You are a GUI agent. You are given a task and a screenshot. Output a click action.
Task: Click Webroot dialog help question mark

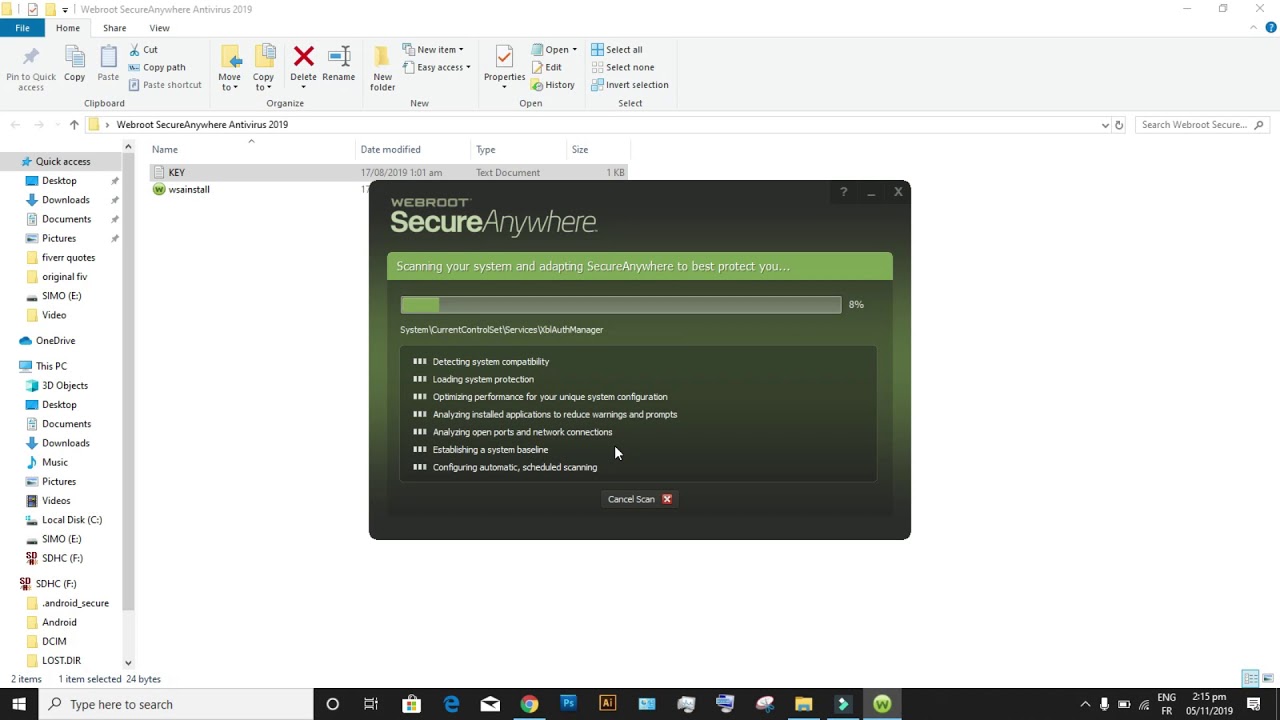(844, 192)
